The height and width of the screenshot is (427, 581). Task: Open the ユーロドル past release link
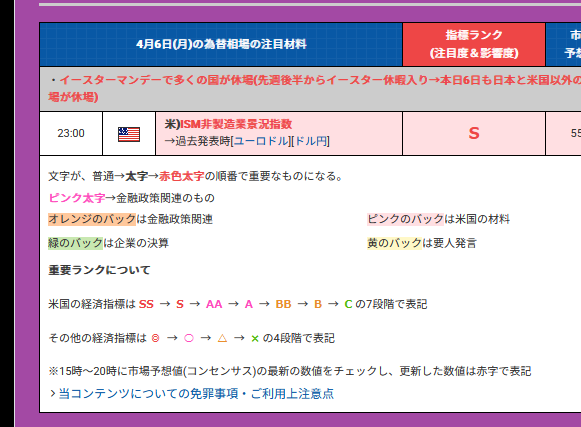261,141
